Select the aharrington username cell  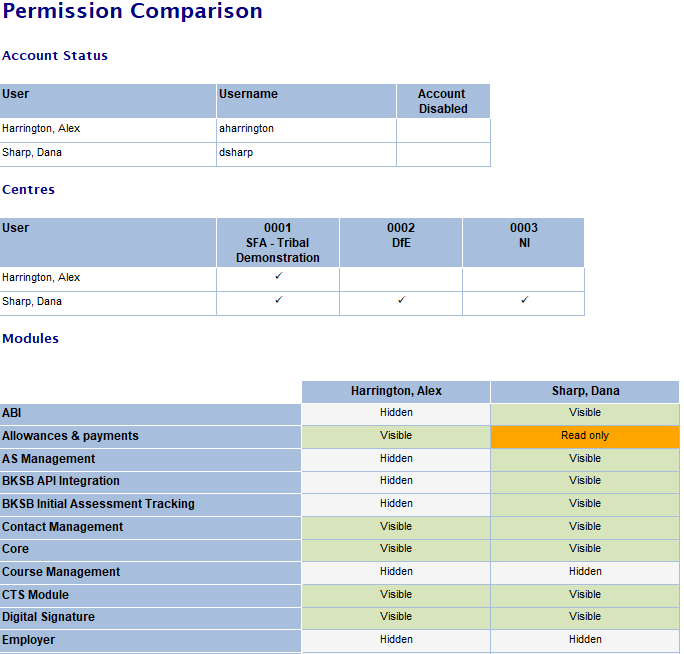[x=246, y=129]
